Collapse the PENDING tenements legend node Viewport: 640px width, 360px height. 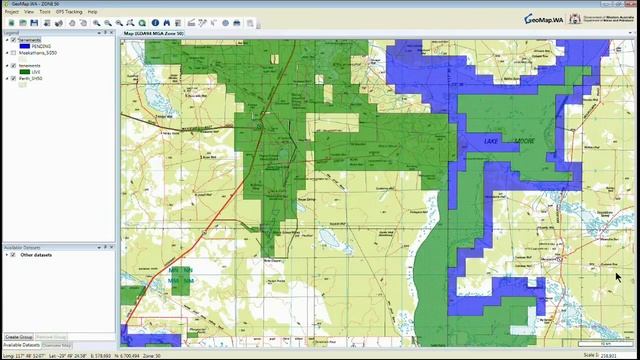coord(7,40)
